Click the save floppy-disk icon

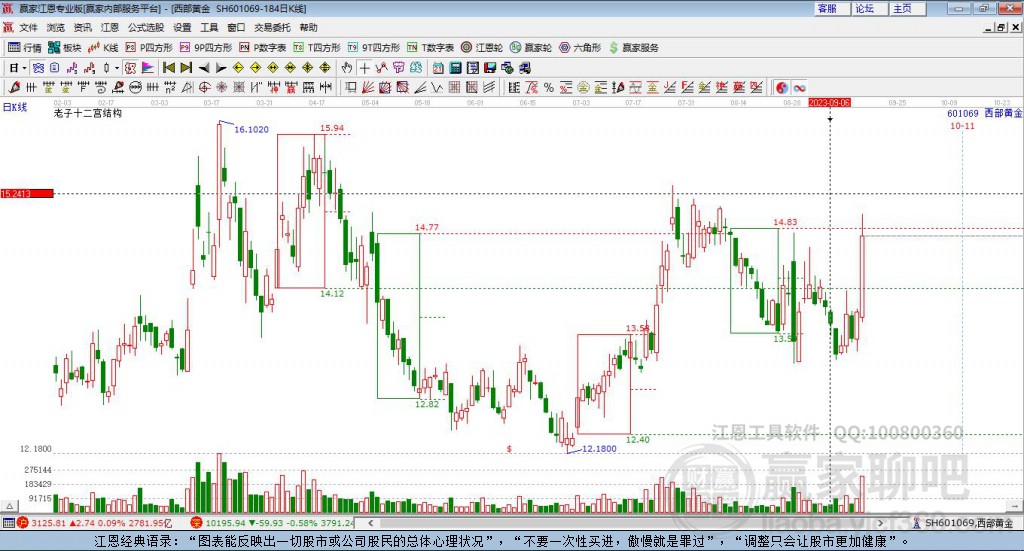pos(490,68)
